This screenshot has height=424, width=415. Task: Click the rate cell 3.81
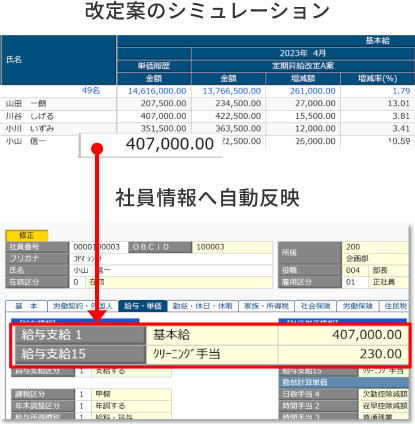click(401, 116)
